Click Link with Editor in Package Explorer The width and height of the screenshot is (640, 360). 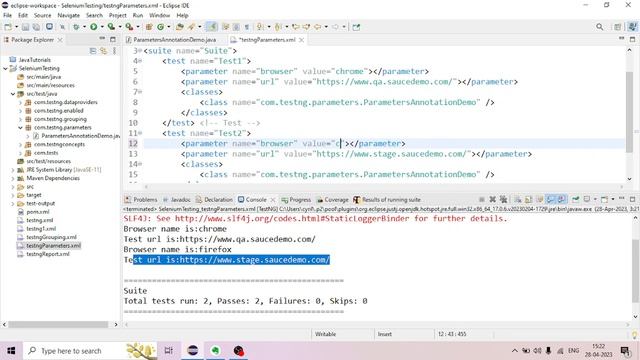(103, 51)
